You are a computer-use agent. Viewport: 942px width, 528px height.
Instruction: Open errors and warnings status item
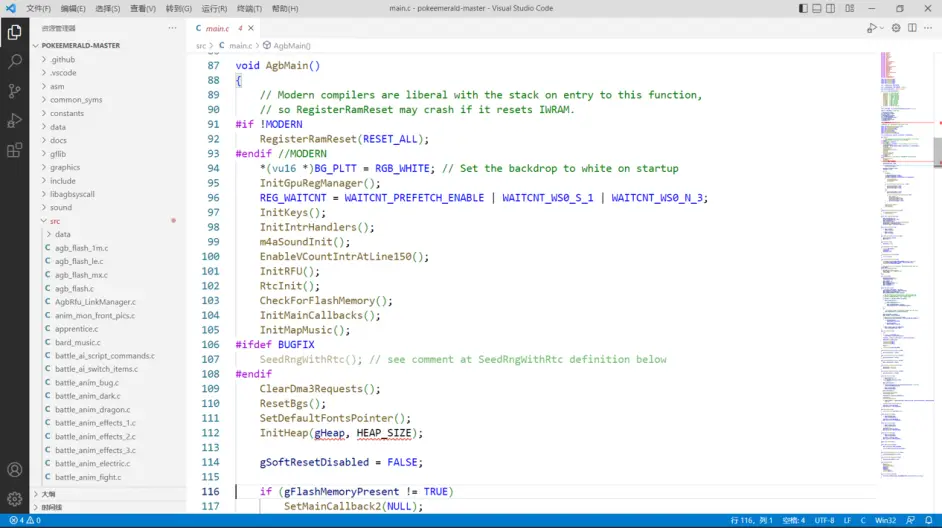tap(25, 520)
